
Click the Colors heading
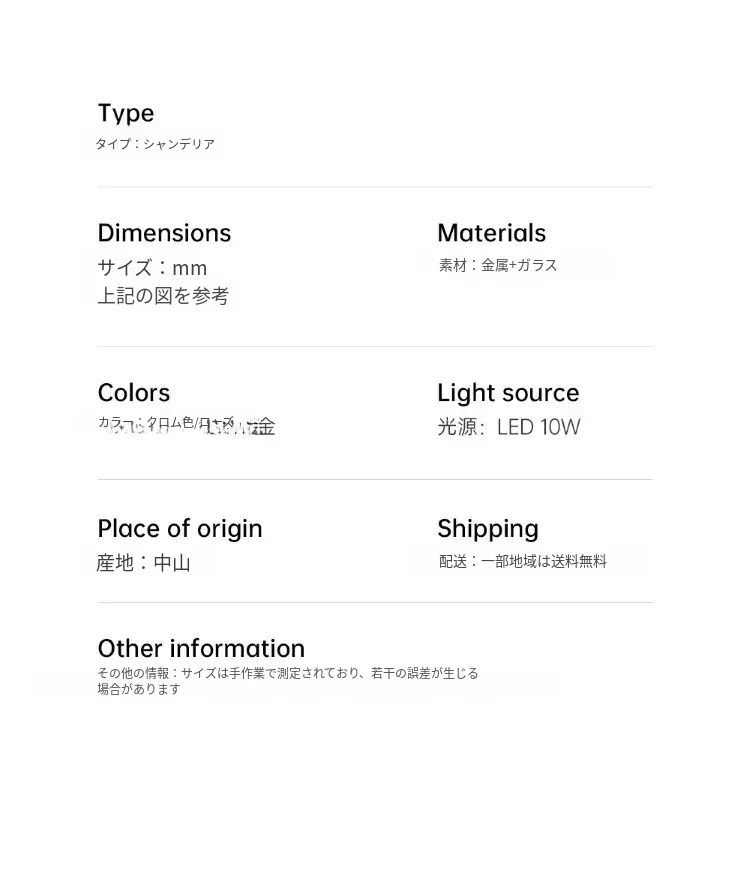pyautogui.click(x=134, y=393)
